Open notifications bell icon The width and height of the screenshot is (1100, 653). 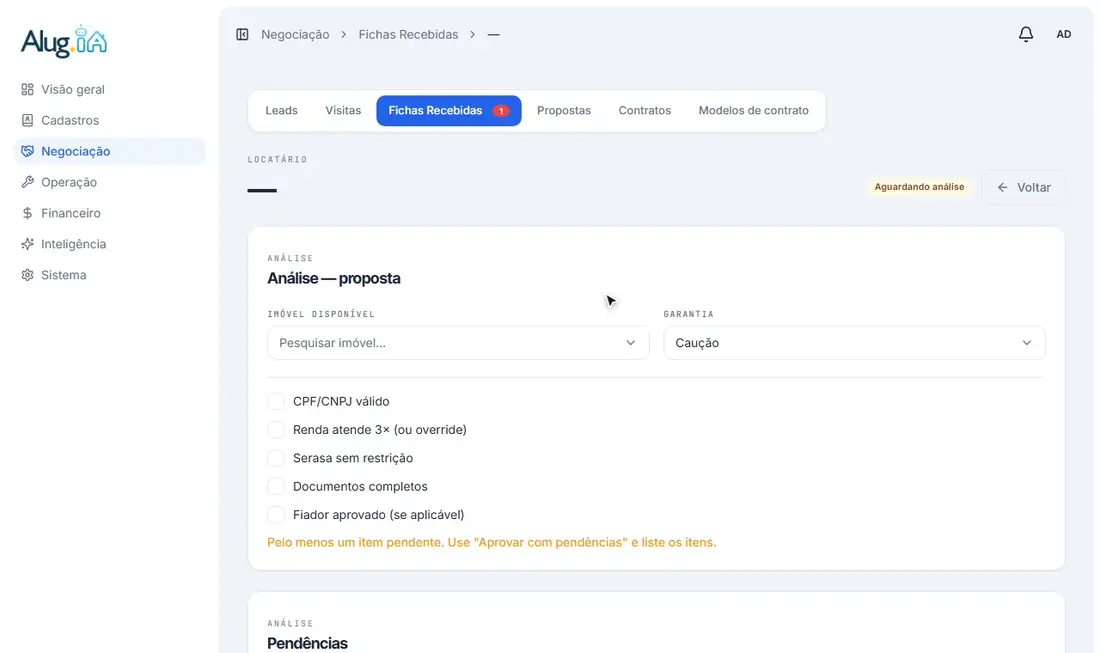click(x=1026, y=34)
